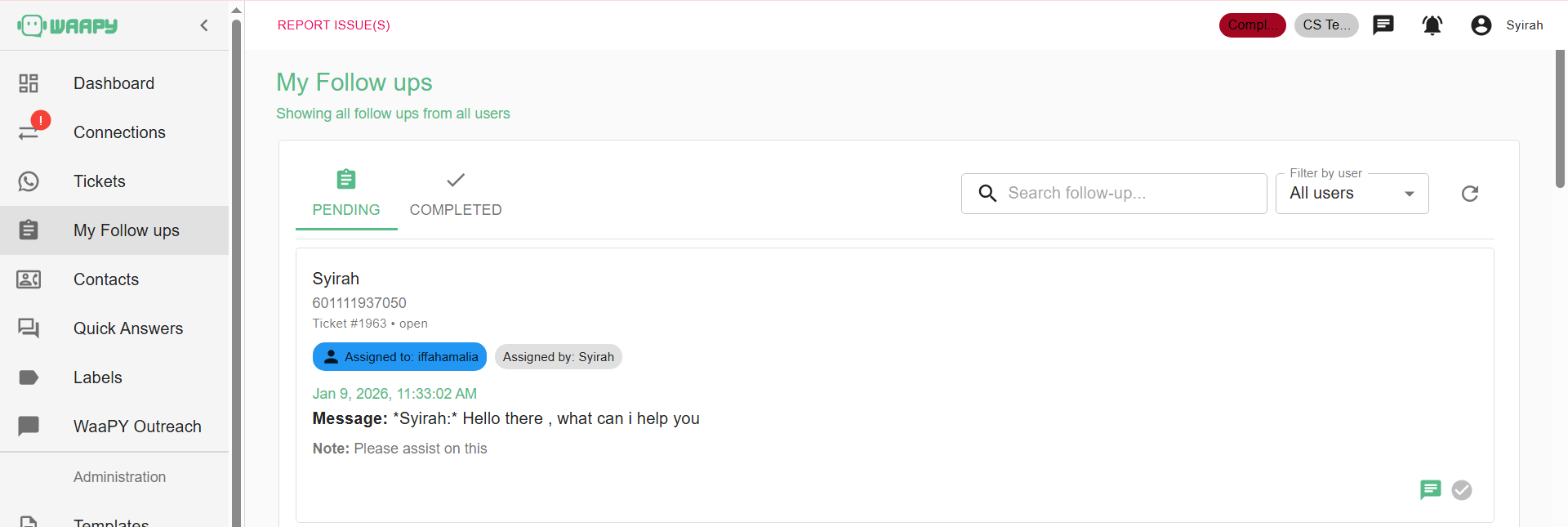Screen dimensions: 1568x527
Task: Click the CS Te... chip button
Action: click(x=1326, y=25)
